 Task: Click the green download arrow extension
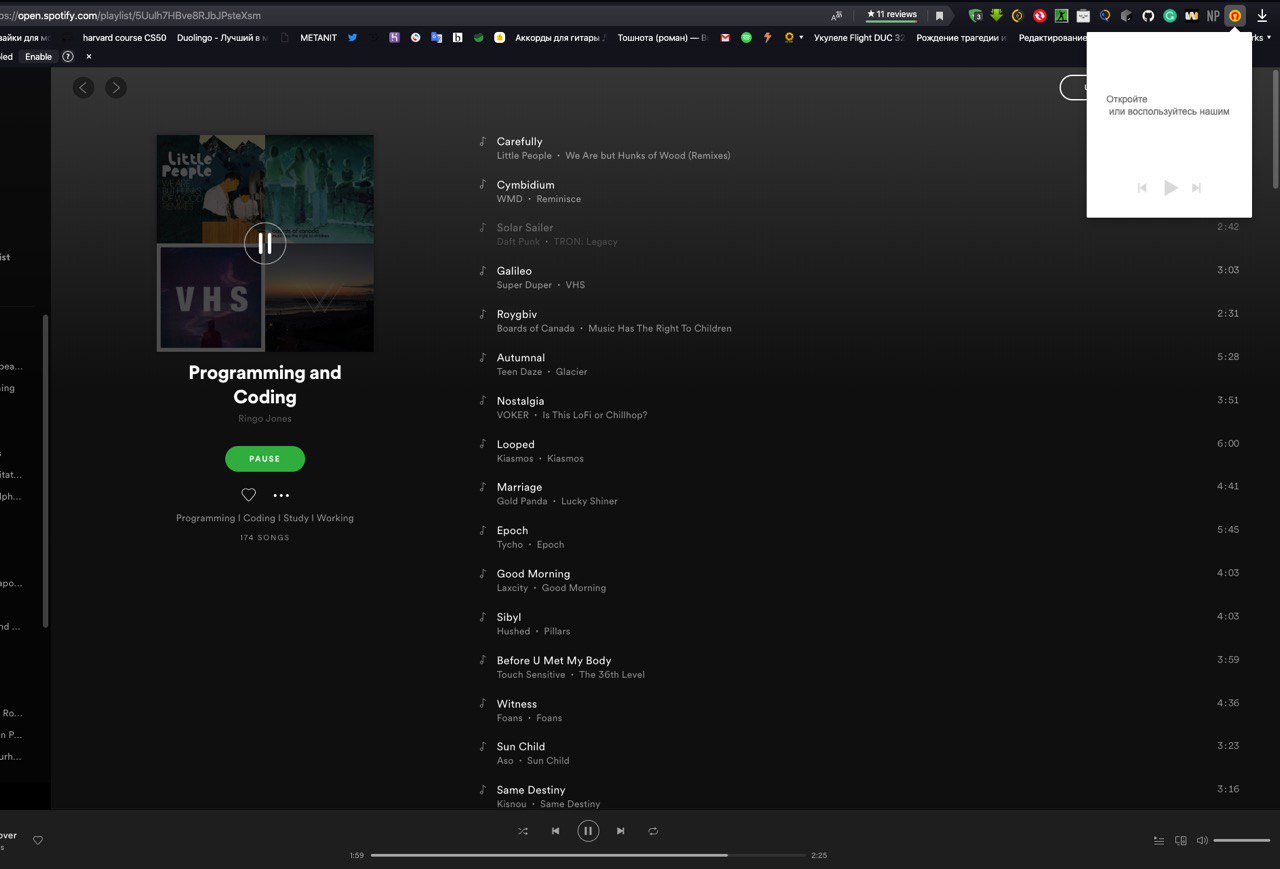(x=996, y=15)
